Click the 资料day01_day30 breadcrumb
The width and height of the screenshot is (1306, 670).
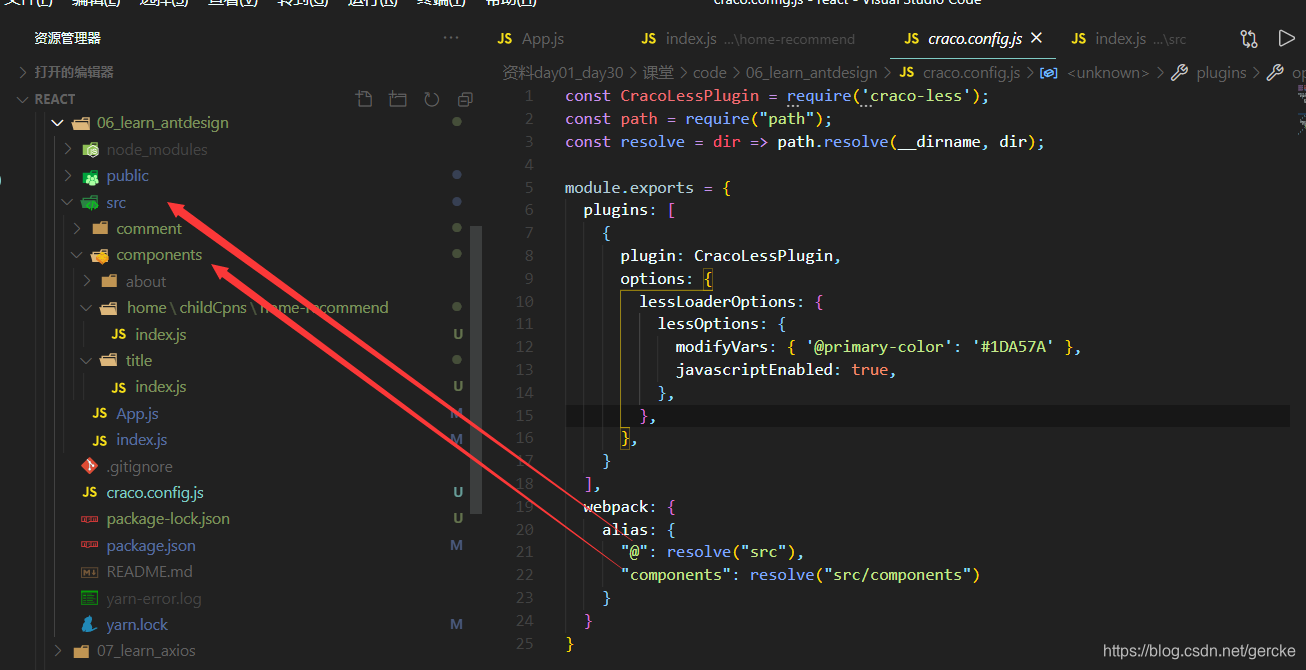[562, 72]
